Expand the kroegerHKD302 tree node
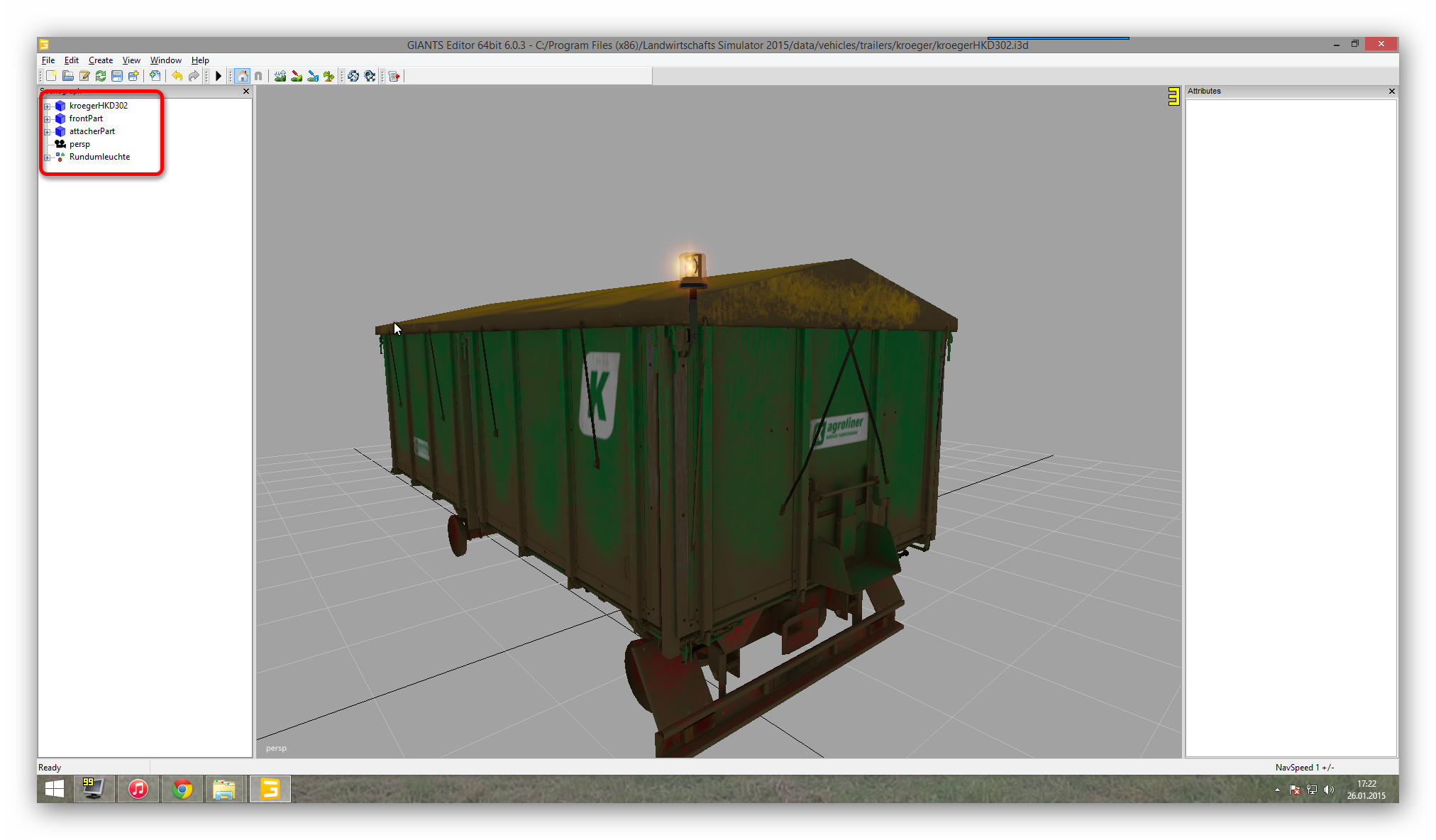This screenshot has height=840, width=1436. (48, 106)
